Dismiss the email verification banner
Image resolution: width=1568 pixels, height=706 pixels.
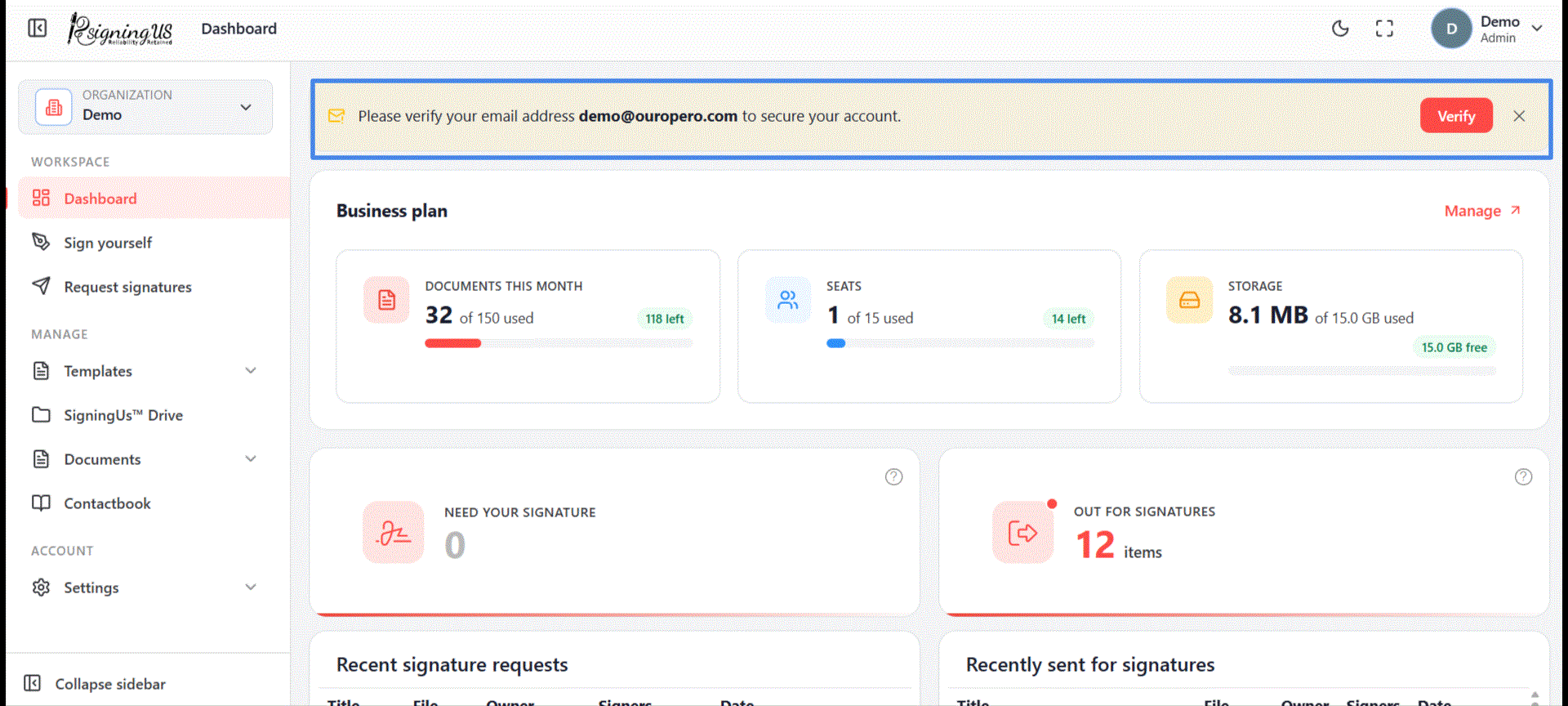[1519, 116]
